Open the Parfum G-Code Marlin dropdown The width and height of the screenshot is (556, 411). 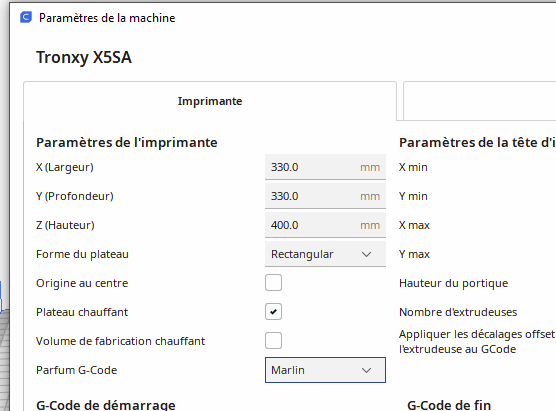tap(325, 370)
